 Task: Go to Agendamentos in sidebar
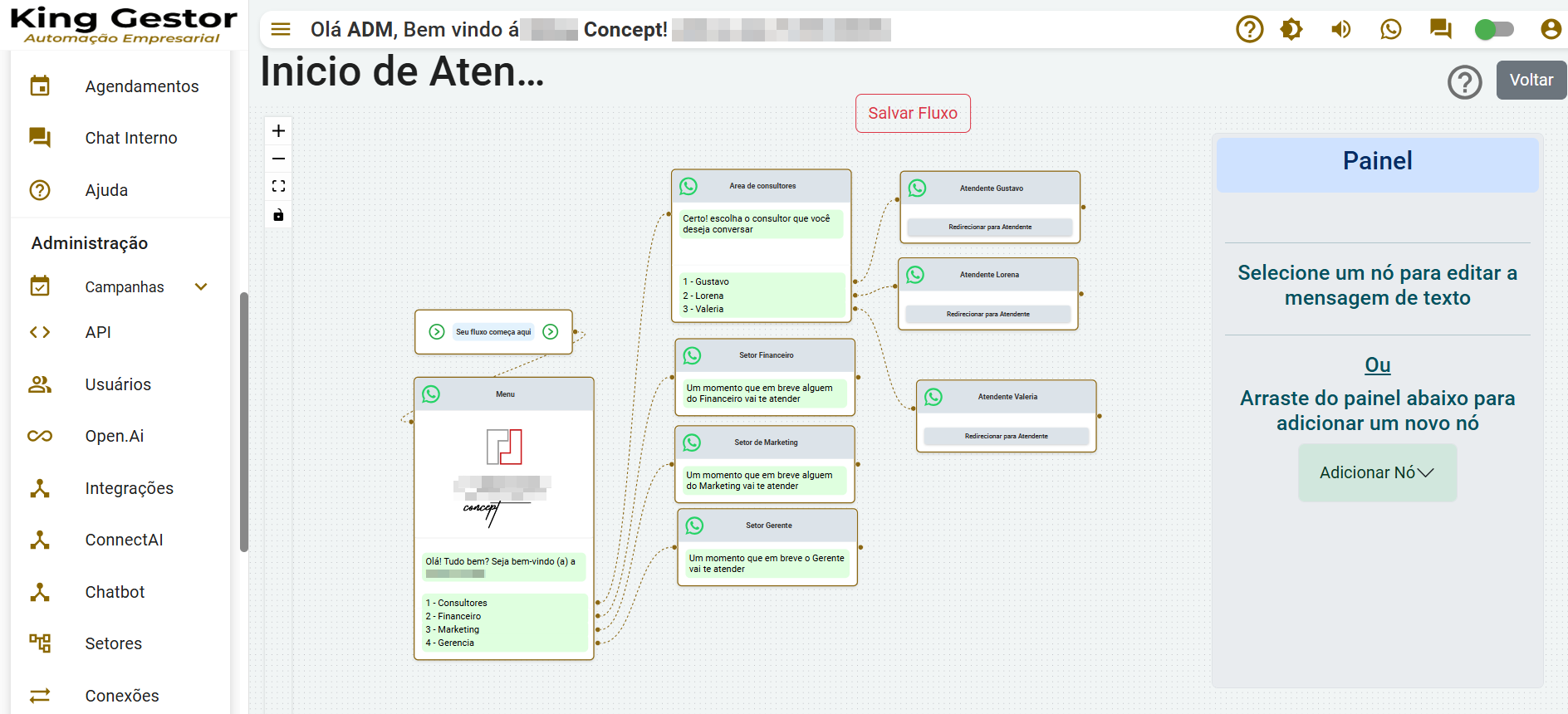click(x=141, y=86)
